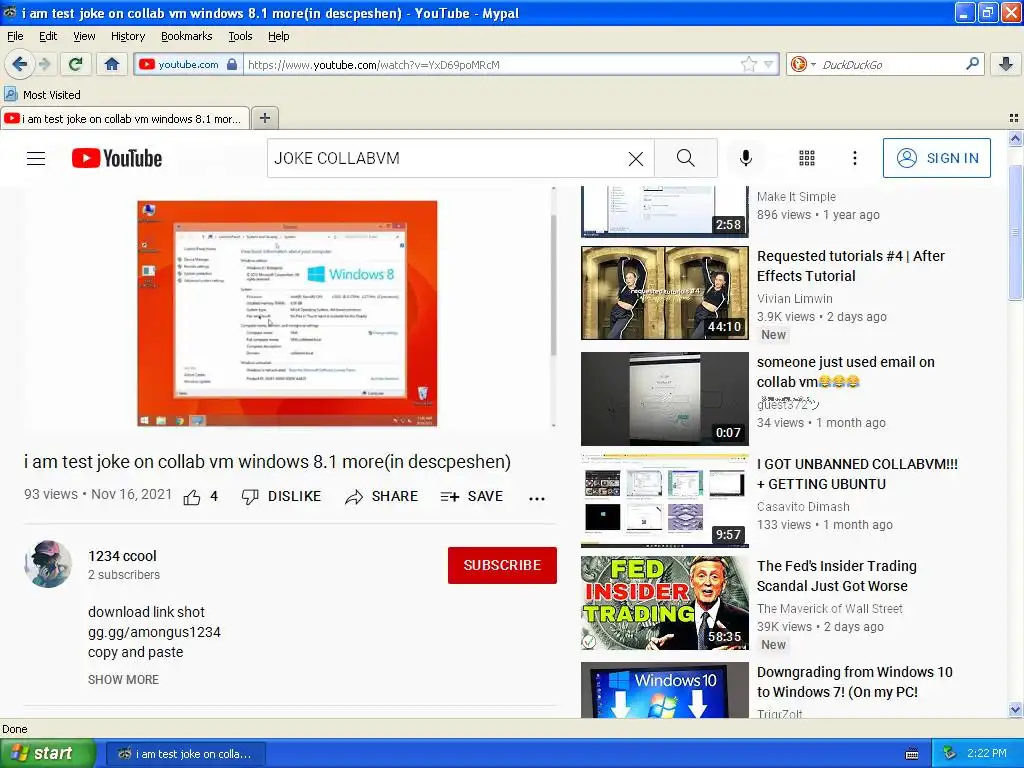Click the 1234 ccool channel avatar

(x=48, y=564)
